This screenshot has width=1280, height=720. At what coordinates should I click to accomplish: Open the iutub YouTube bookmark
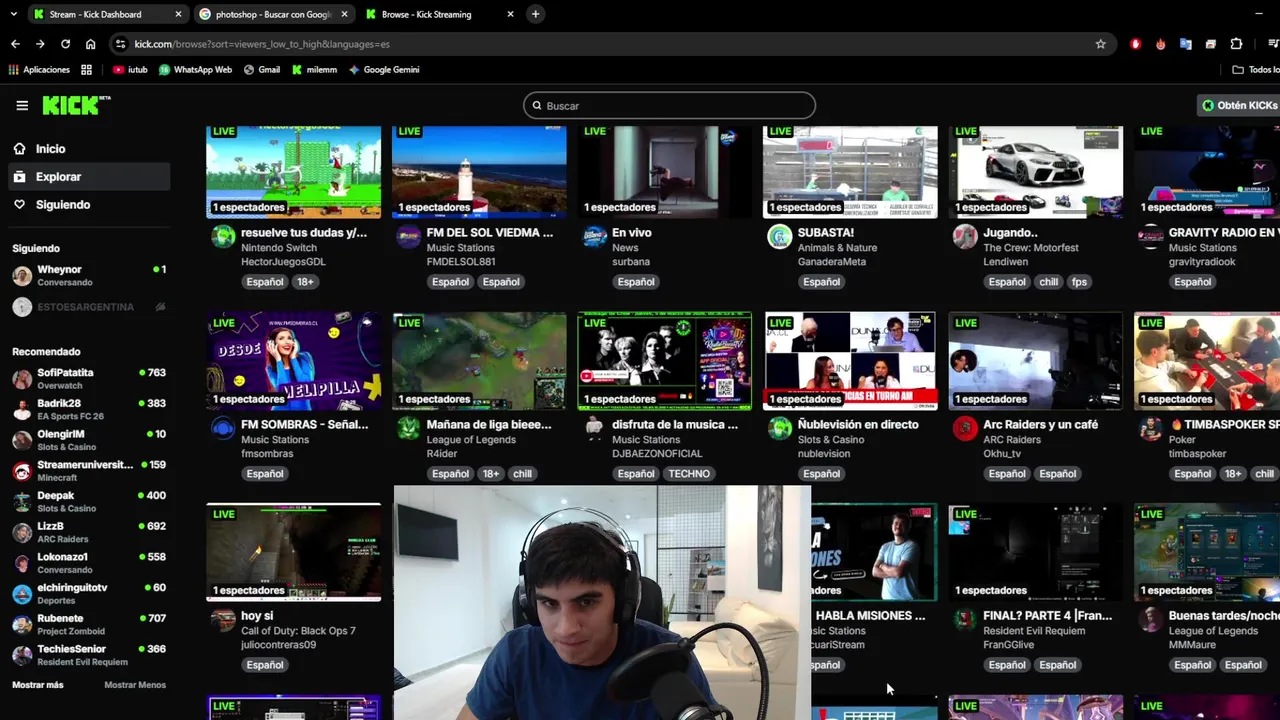(x=130, y=70)
